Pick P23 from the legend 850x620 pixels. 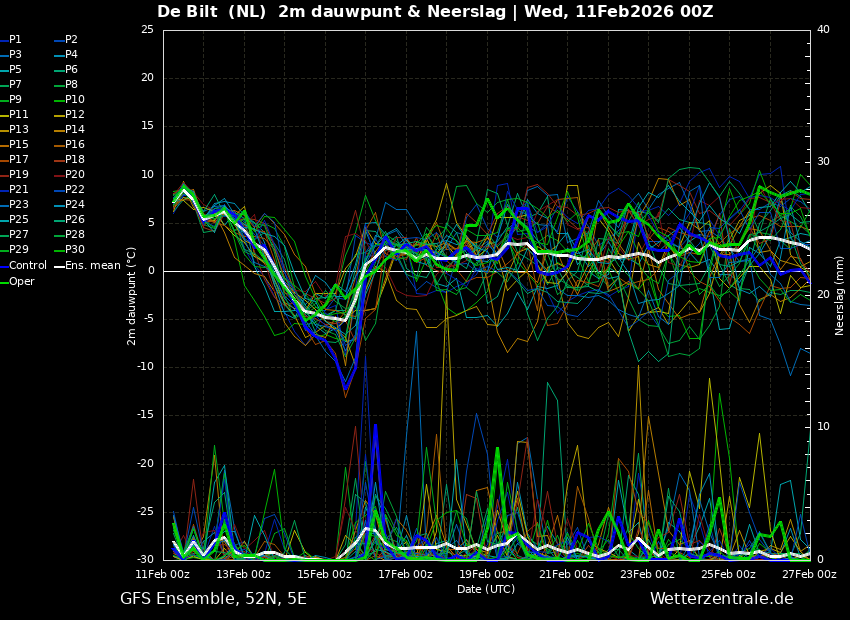[18, 204]
